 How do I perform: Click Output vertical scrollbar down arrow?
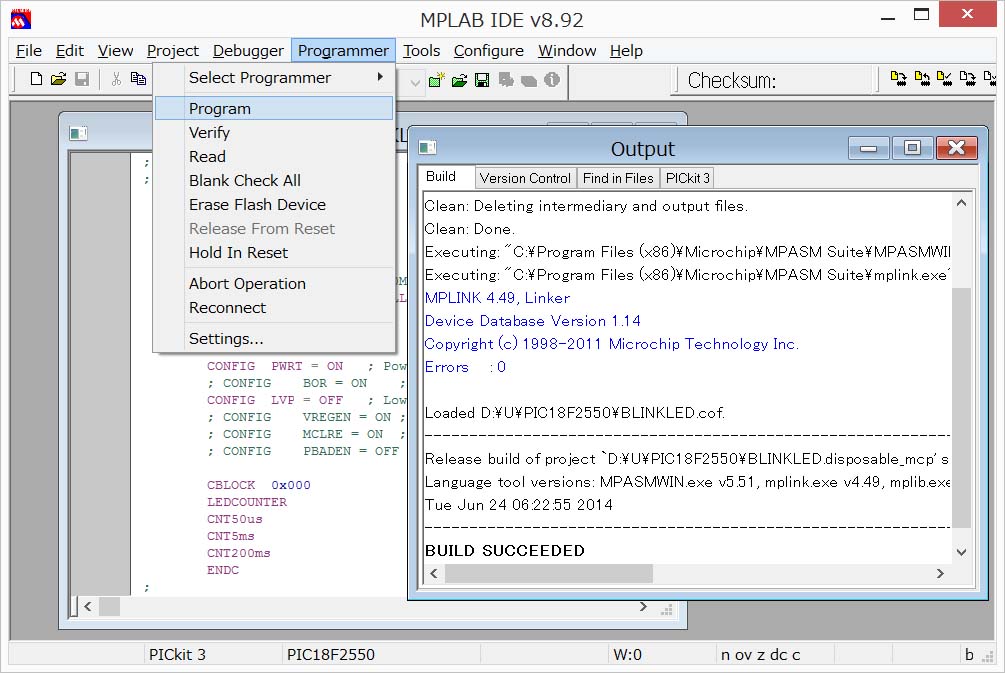click(x=961, y=552)
